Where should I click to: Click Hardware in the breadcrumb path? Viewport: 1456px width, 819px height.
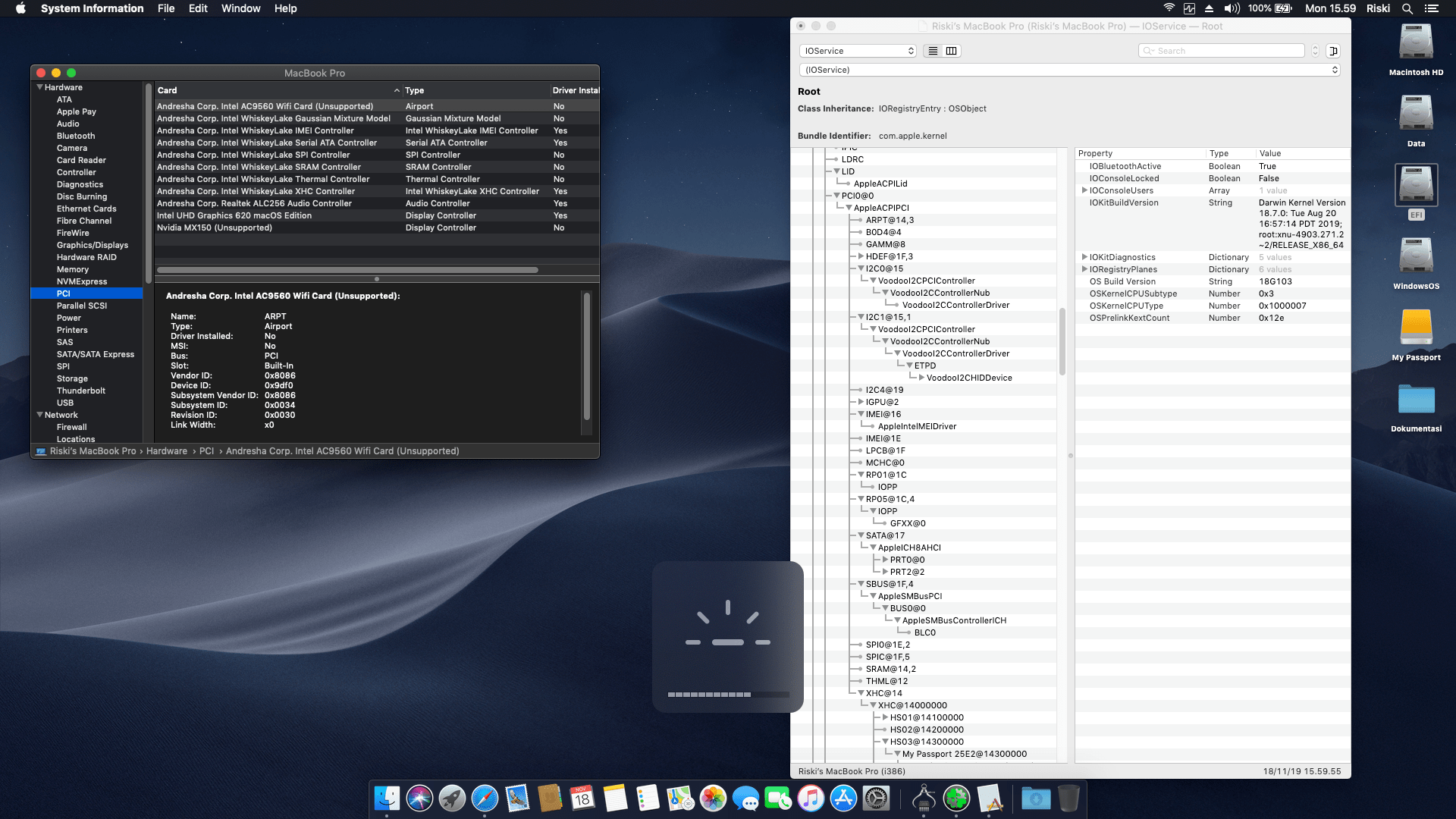click(x=167, y=450)
